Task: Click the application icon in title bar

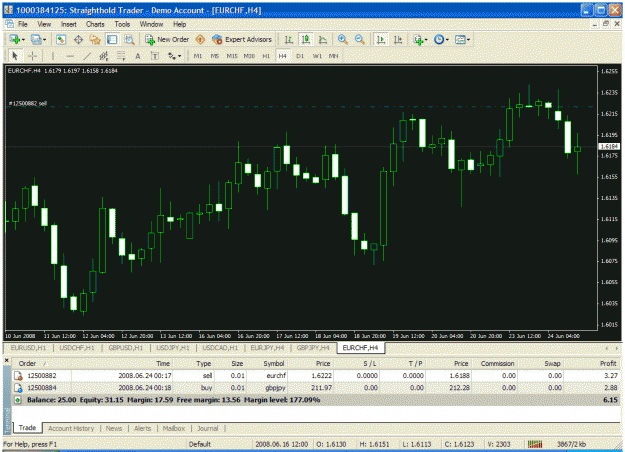Action: click(x=9, y=10)
